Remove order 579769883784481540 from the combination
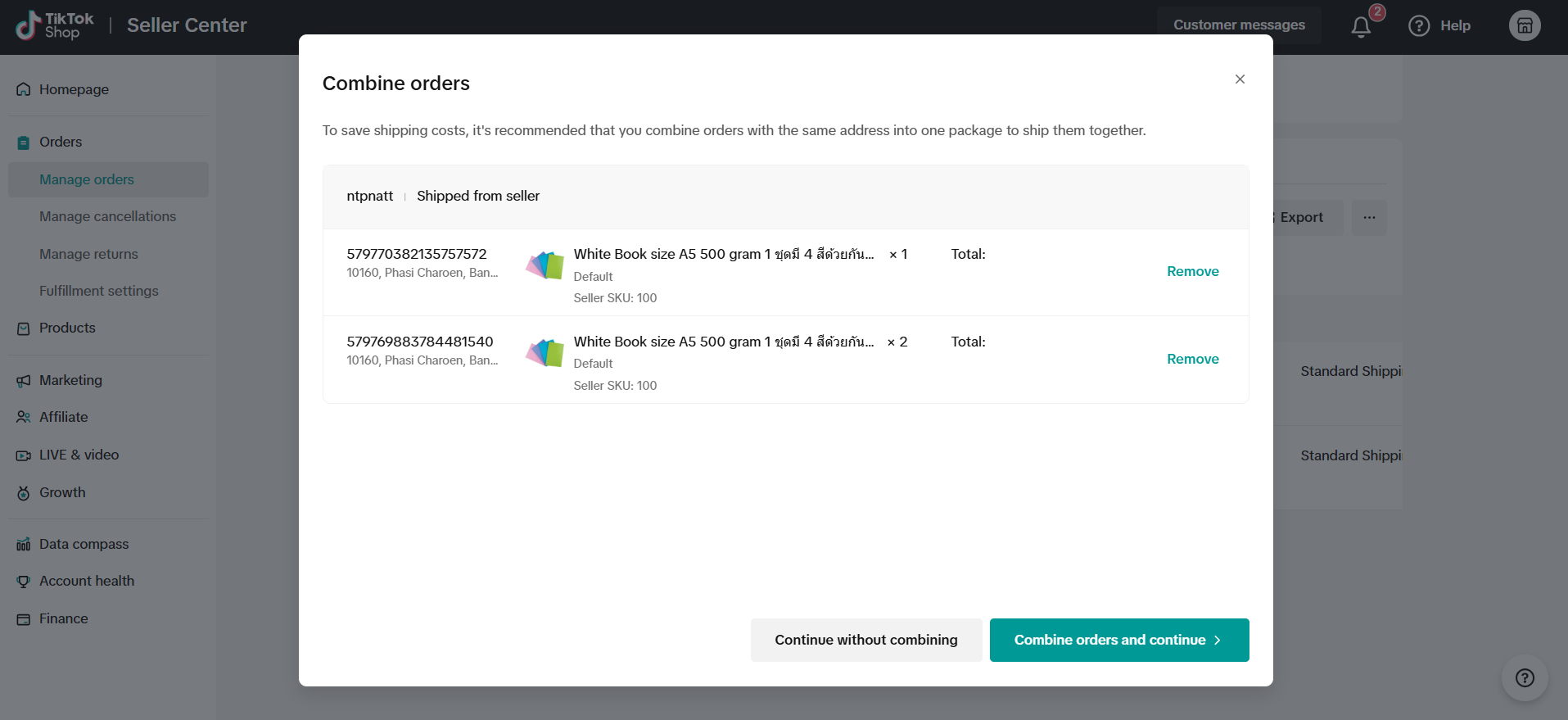Viewport: 1568px width, 720px height. point(1192,359)
